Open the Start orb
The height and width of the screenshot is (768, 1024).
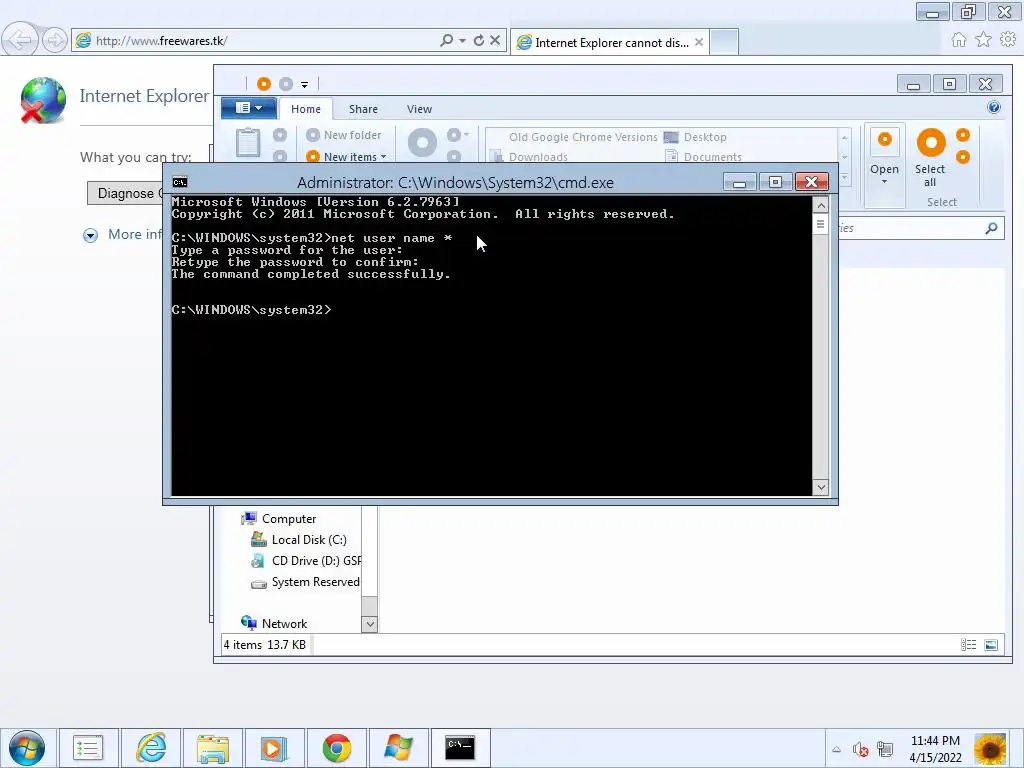(x=27, y=748)
